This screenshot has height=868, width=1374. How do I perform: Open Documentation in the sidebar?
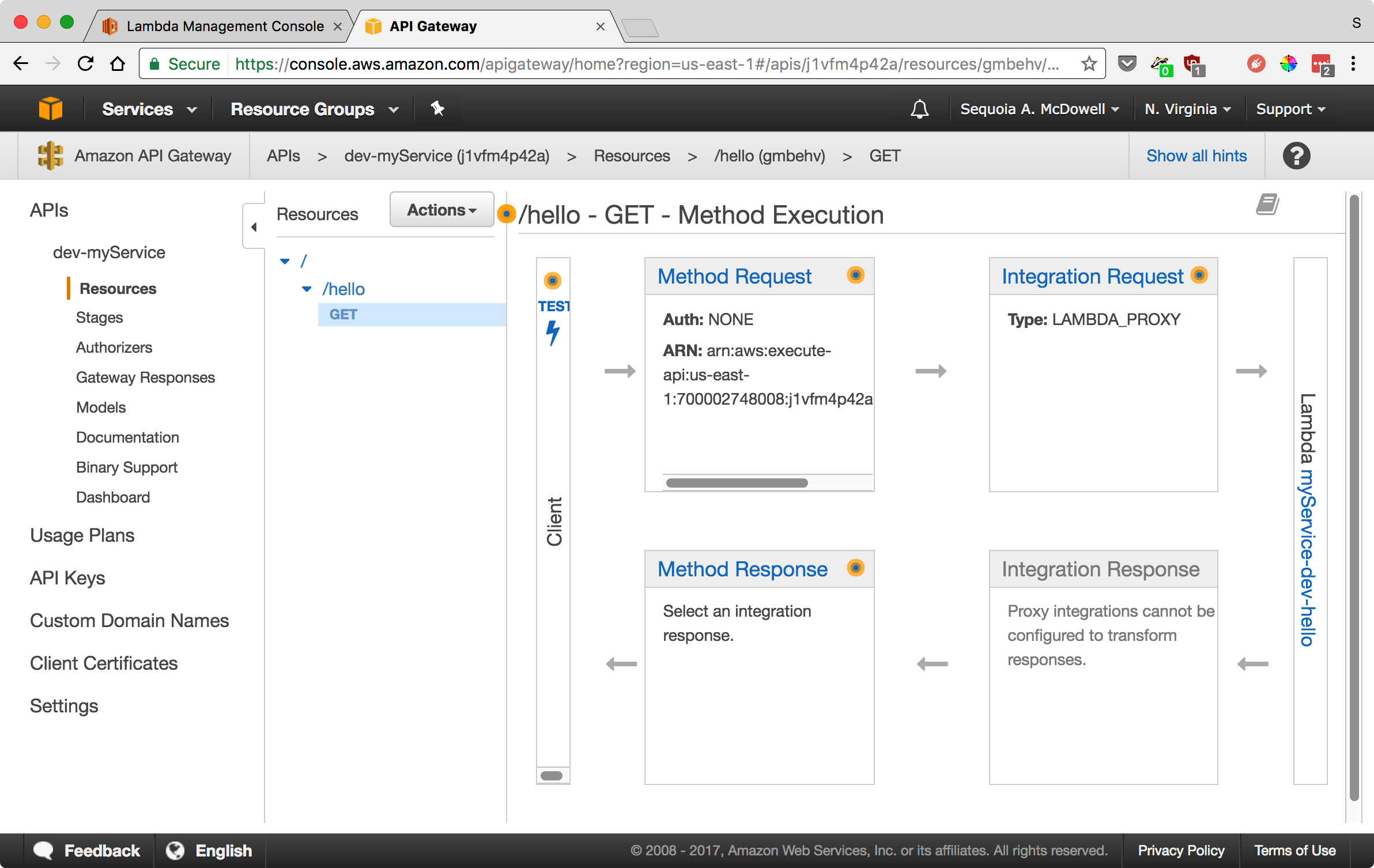tap(127, 437)
